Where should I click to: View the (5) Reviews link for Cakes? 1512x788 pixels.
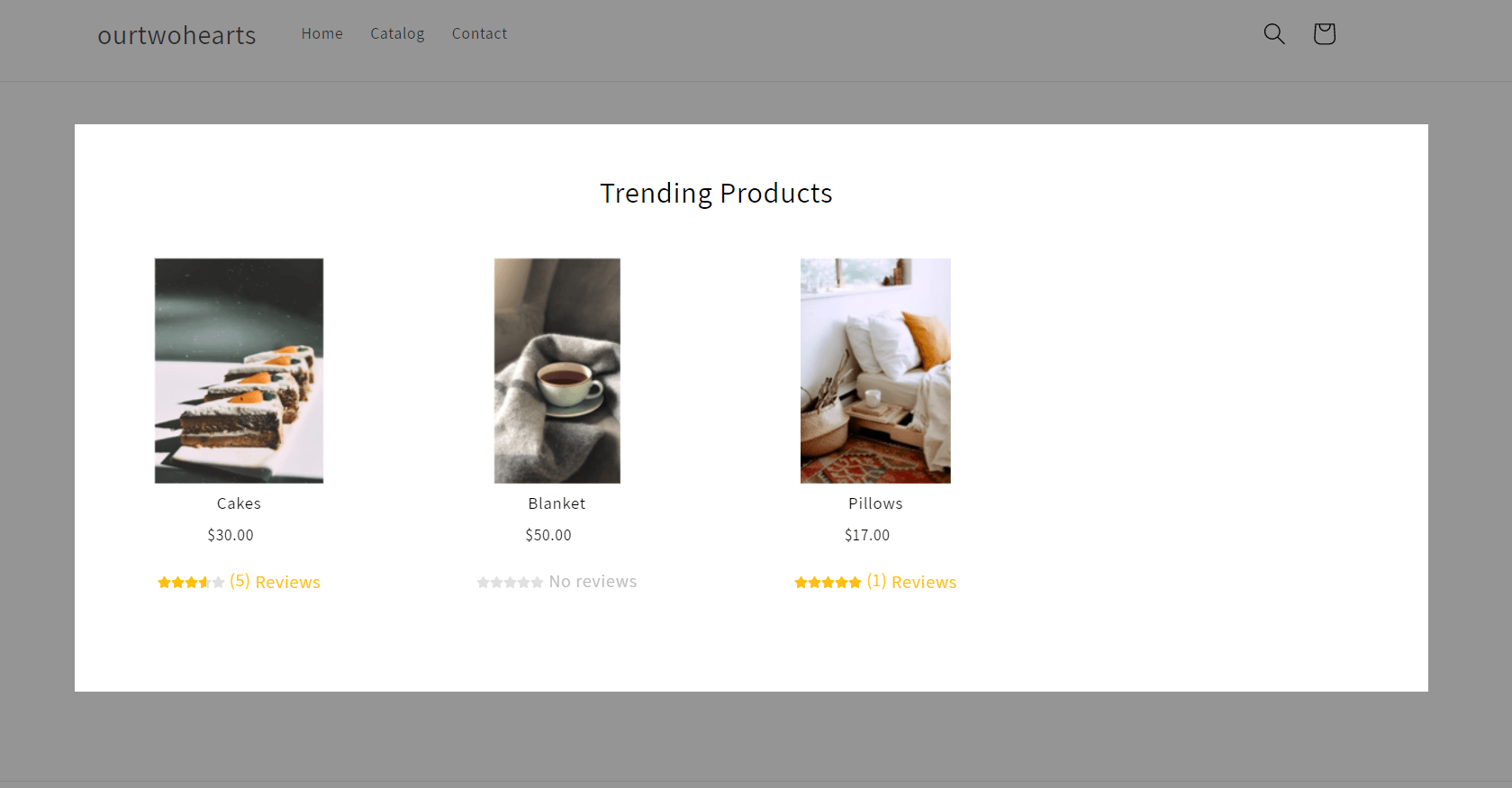275,582
